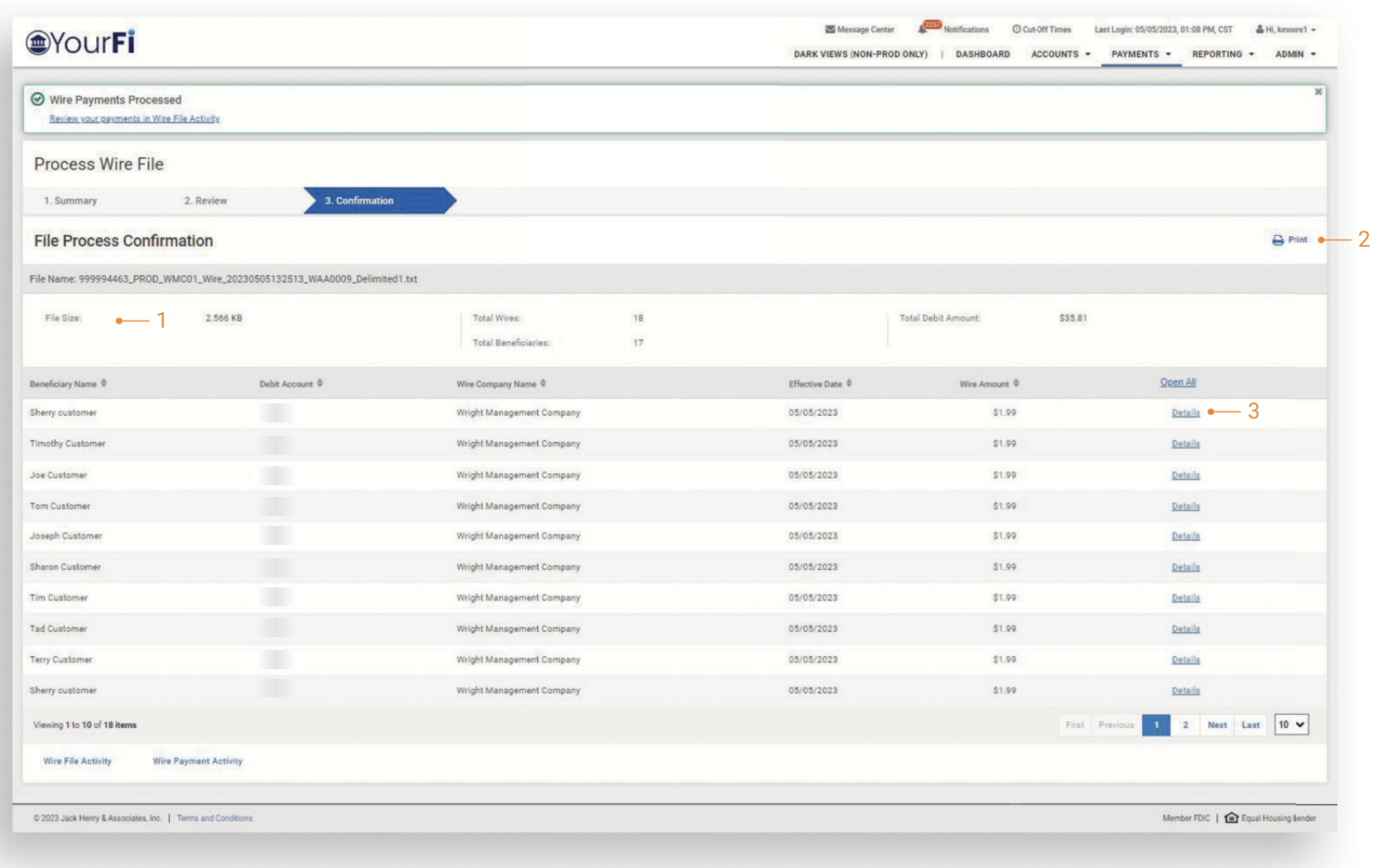Go to Dashboard in navigation
Screen dimensions: 1378x868
pyautogui.click(x=982, y=55)
